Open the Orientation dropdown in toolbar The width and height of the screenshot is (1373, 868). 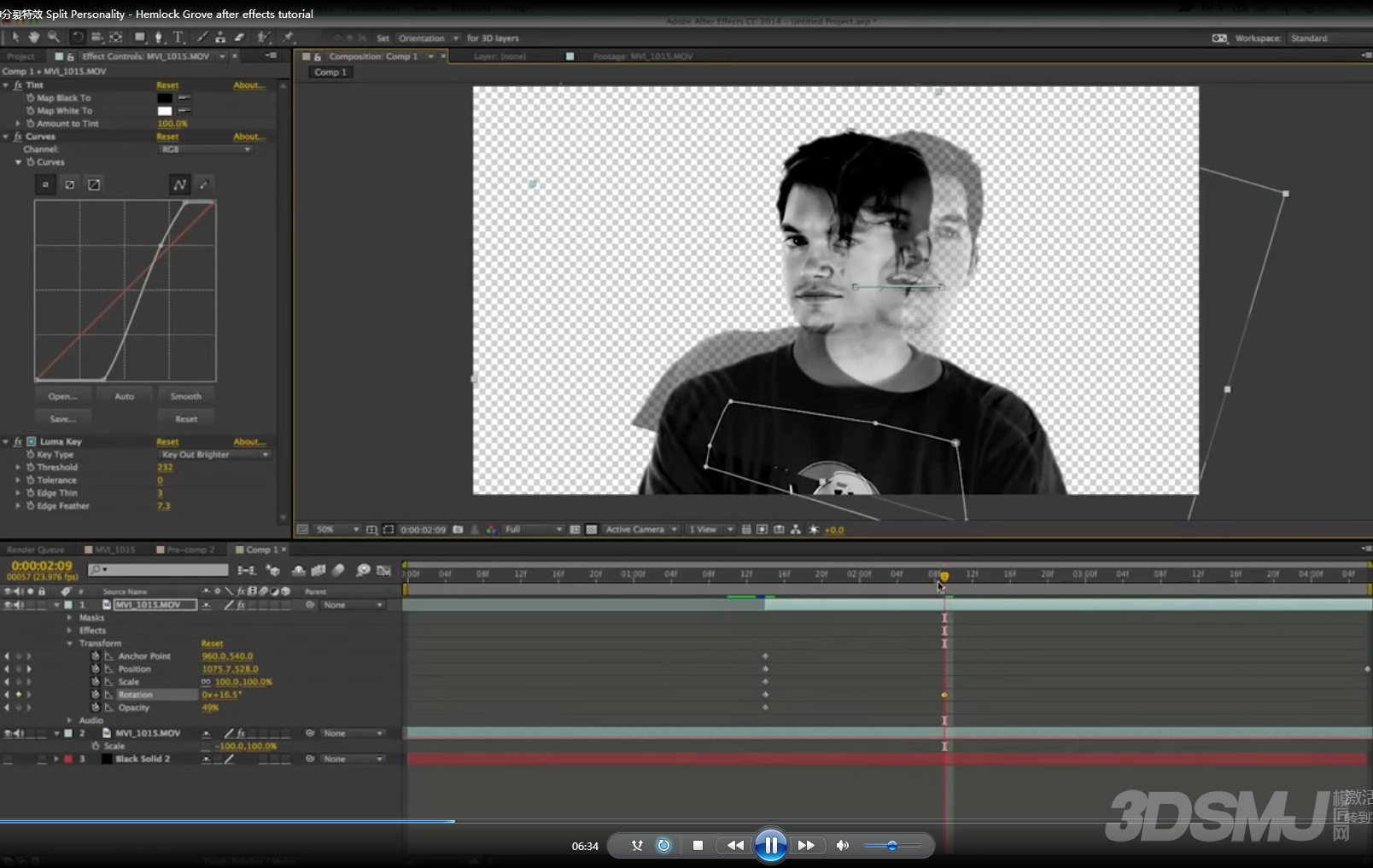(x=428, y=38)
